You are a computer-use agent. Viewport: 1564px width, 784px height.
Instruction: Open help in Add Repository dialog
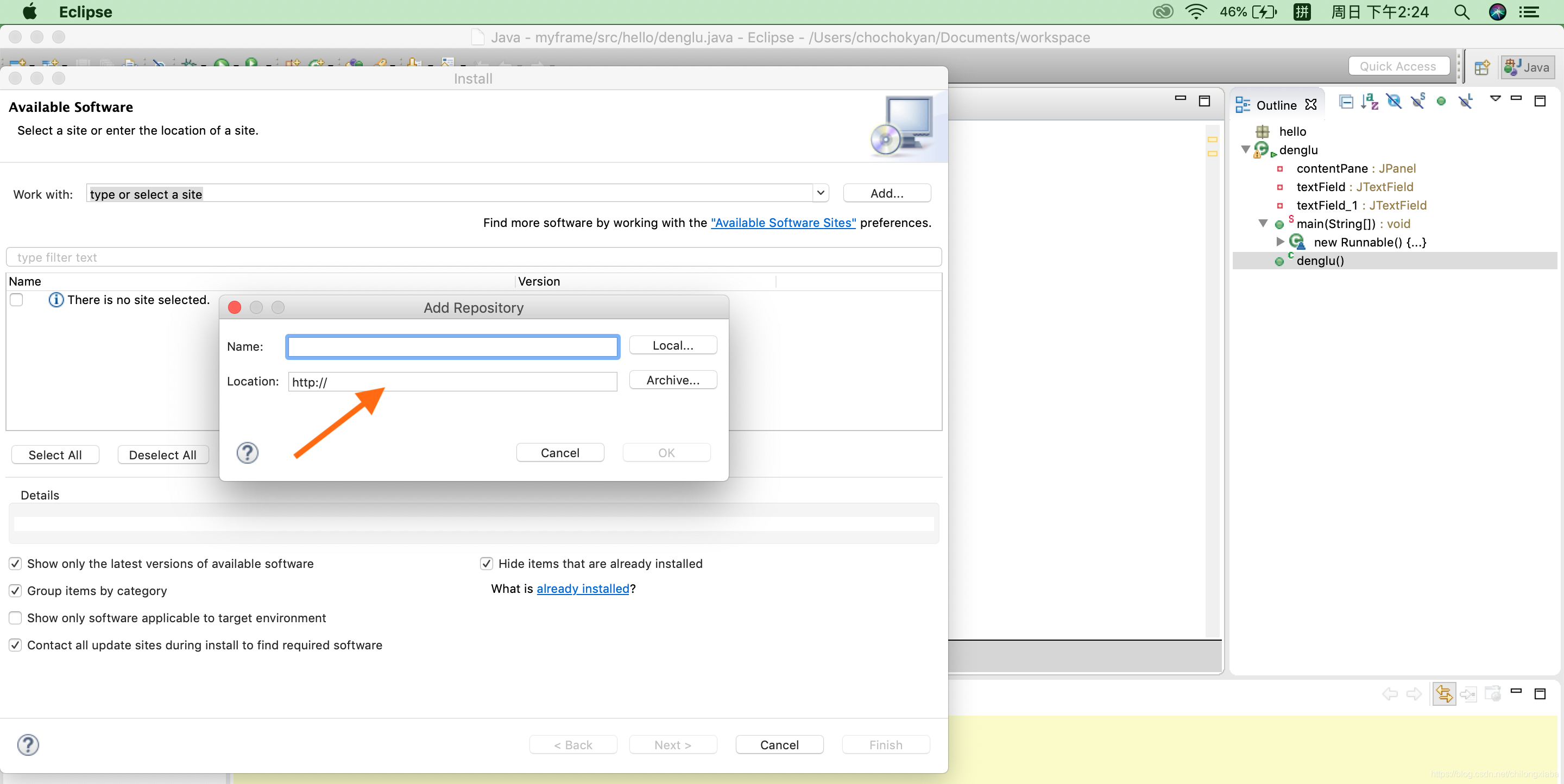(x=247, y=453)
